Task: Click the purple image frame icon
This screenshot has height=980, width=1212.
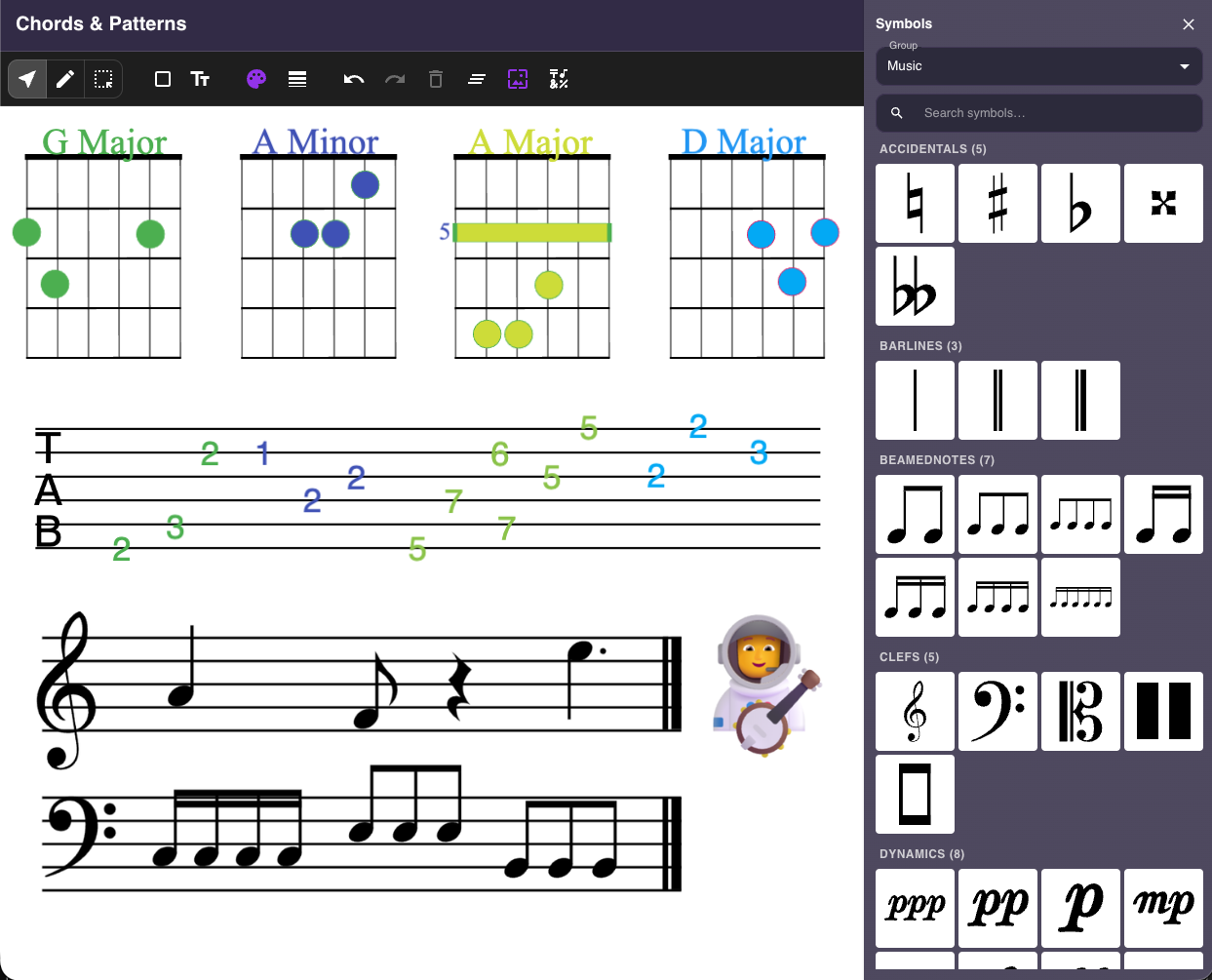Action: 518,79
